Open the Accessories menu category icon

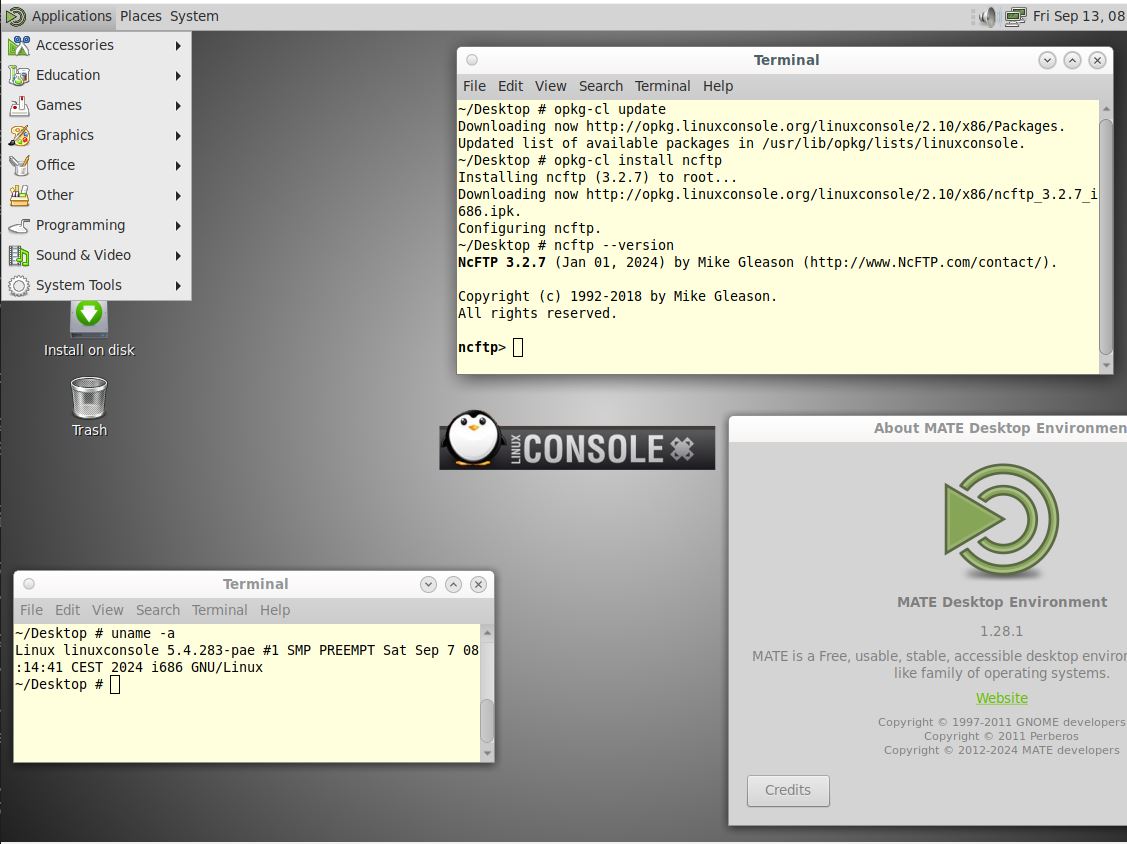tap(19, 45)
